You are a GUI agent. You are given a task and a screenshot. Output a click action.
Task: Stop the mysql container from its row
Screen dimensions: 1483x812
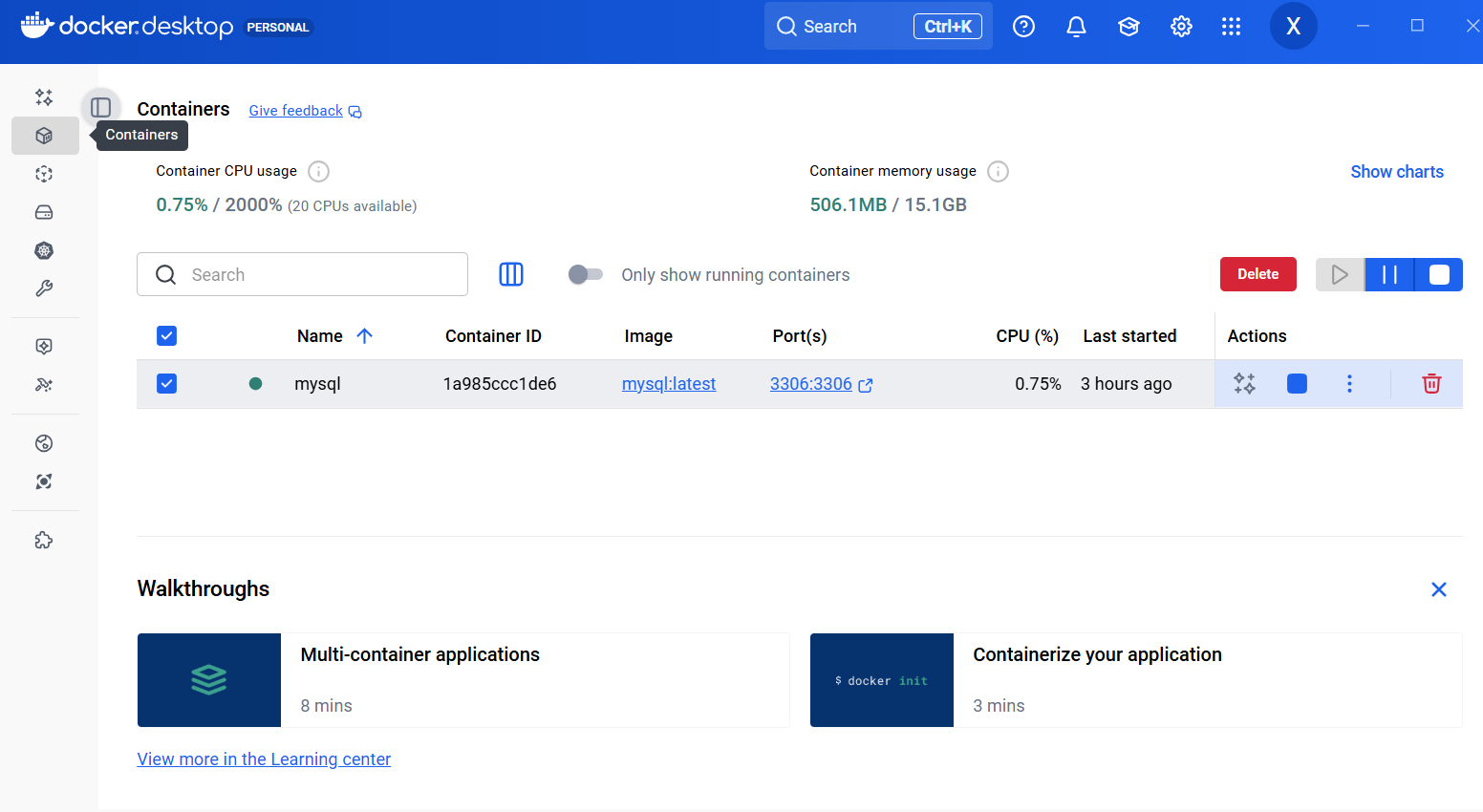tap(1297, 383)
